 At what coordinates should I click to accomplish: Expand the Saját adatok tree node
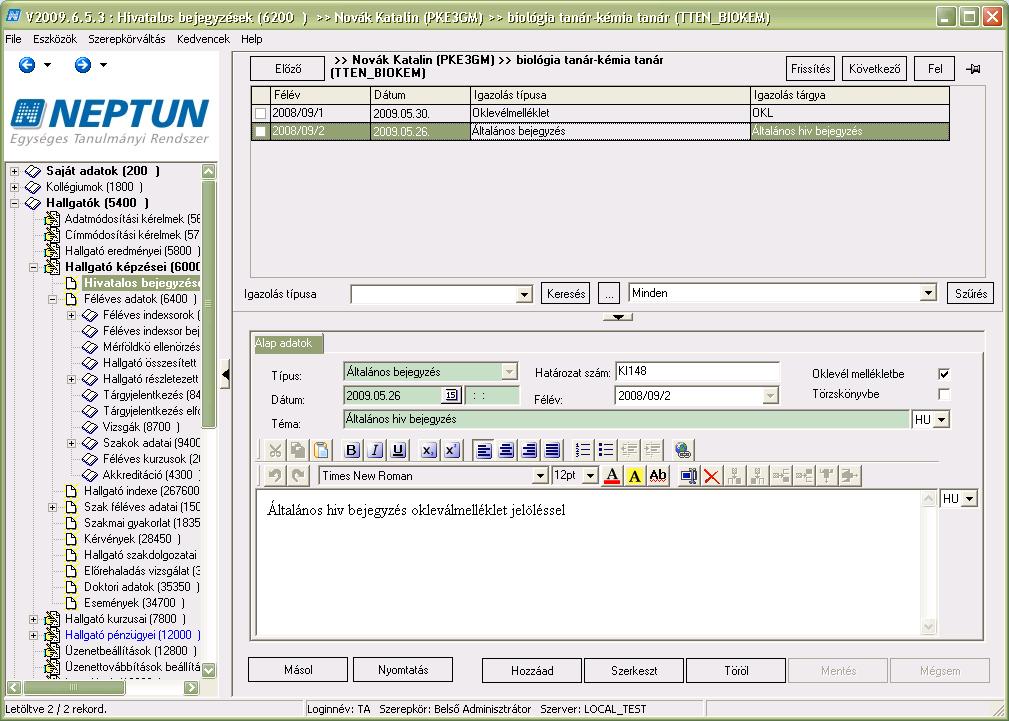click(14, 171)
